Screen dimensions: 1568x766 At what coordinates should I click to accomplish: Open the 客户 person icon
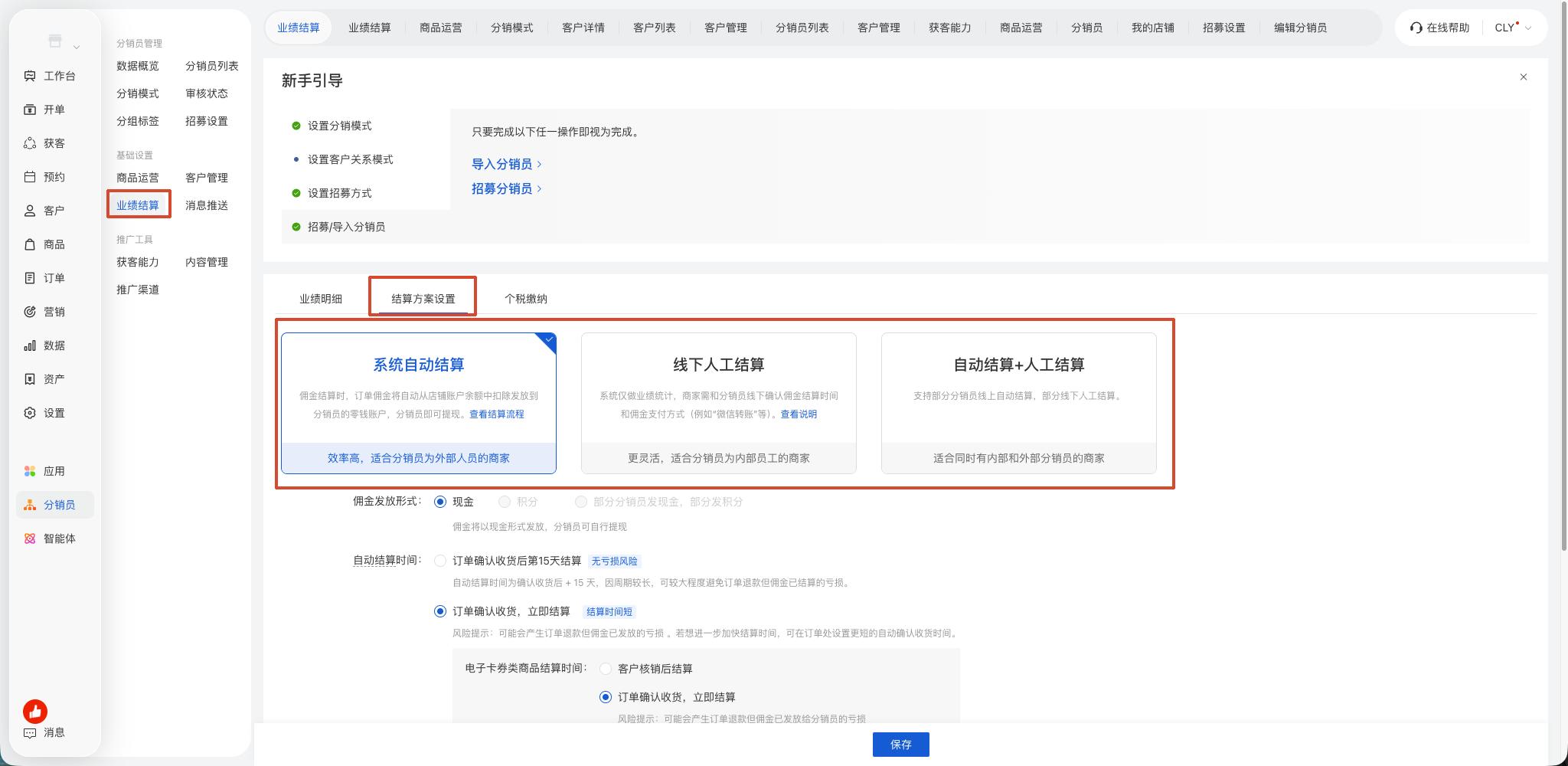coord(30,211)
